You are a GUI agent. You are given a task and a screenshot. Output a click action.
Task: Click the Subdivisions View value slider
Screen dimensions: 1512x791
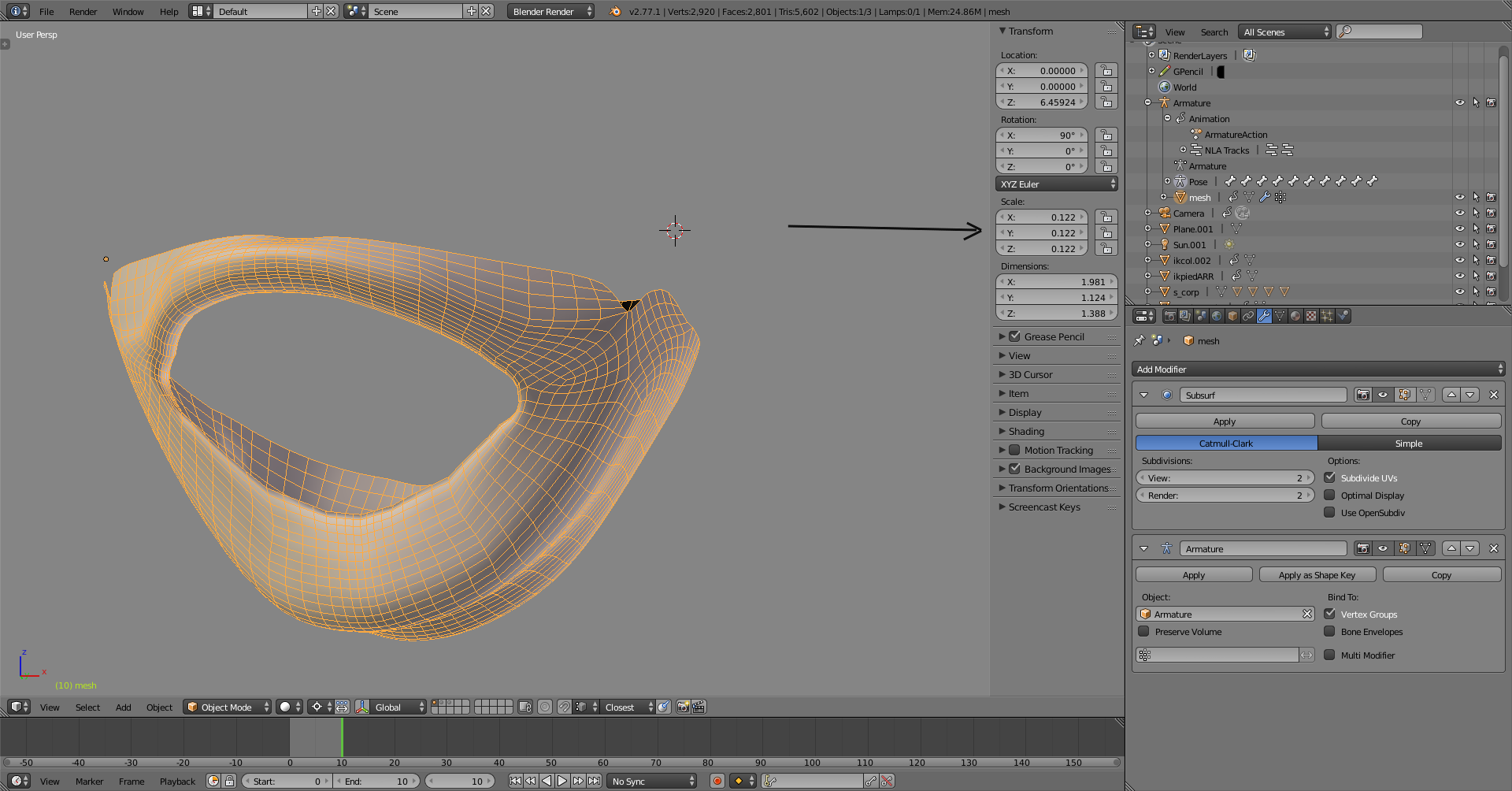coord(1225,478)
